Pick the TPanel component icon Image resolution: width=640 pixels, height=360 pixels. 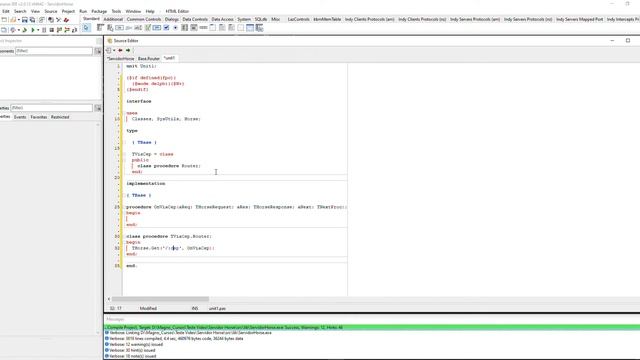(241, 28)
